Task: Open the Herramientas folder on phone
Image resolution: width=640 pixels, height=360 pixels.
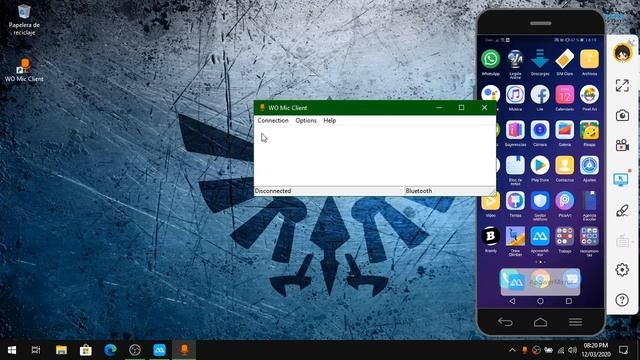Action: [589, 236]
